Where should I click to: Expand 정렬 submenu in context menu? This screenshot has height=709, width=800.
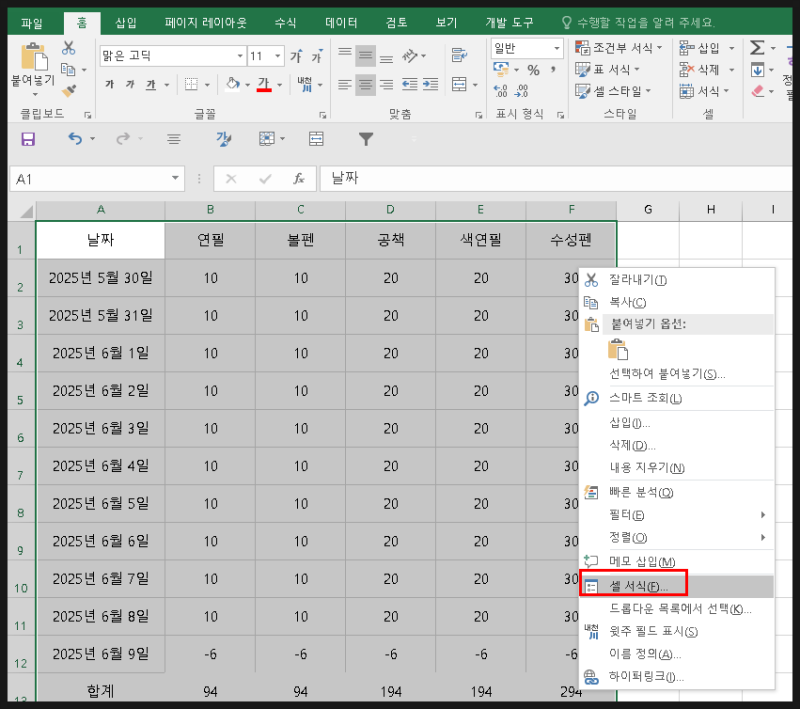677,537
